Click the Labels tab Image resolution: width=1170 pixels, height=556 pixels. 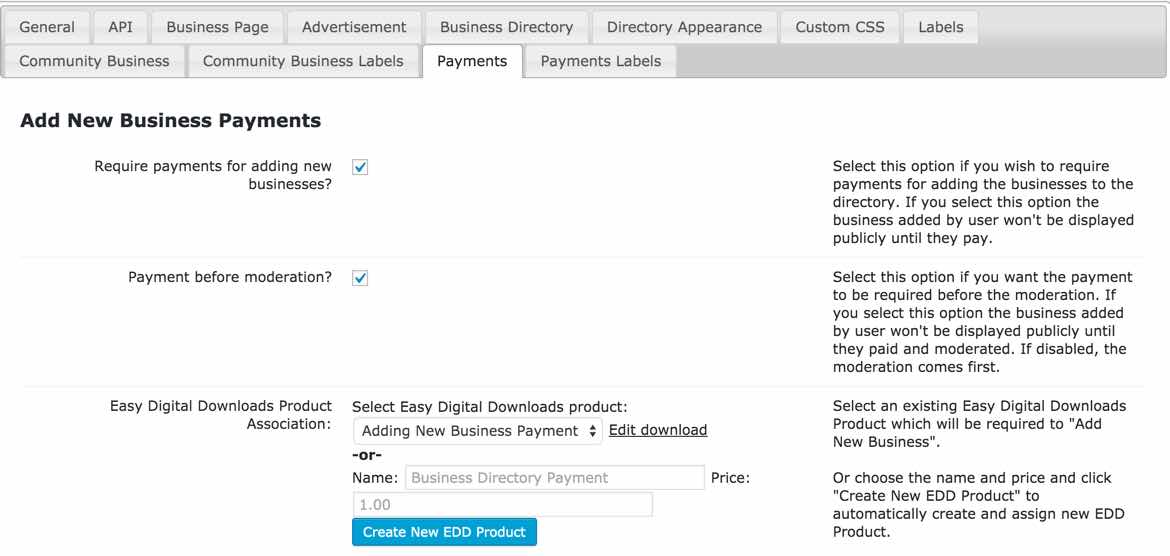coord(940,27)
